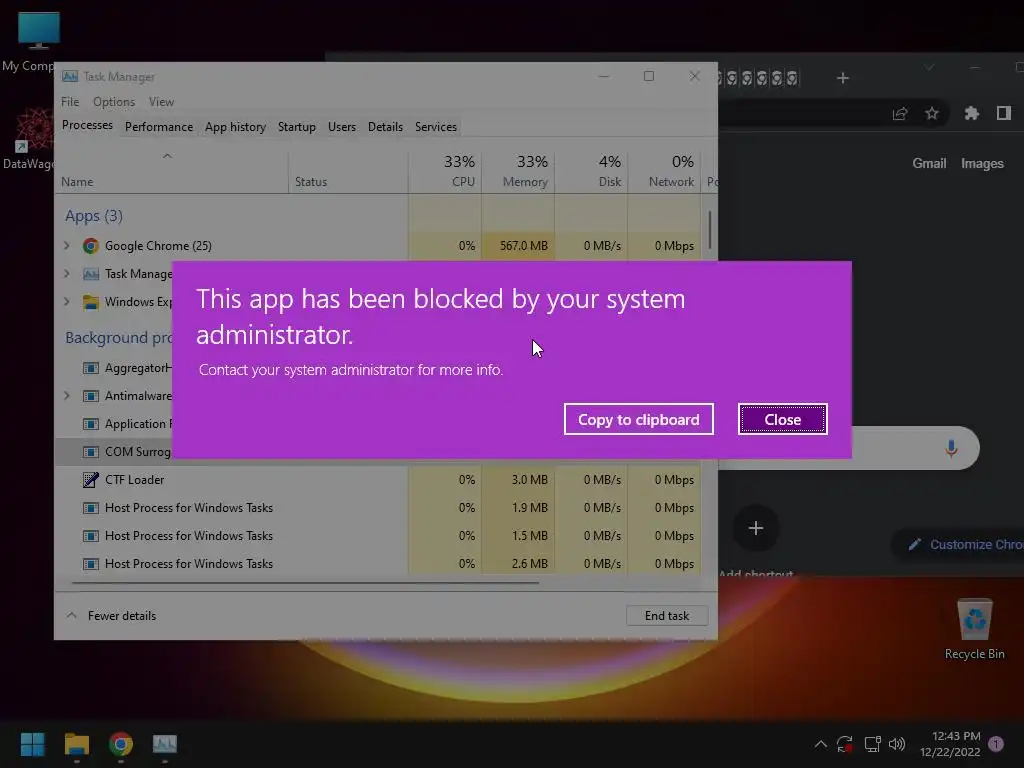The height and width of the screenshot is (768, 1024).
Task: Click the Task Manager taskbar icon
Action: point(165,744)
